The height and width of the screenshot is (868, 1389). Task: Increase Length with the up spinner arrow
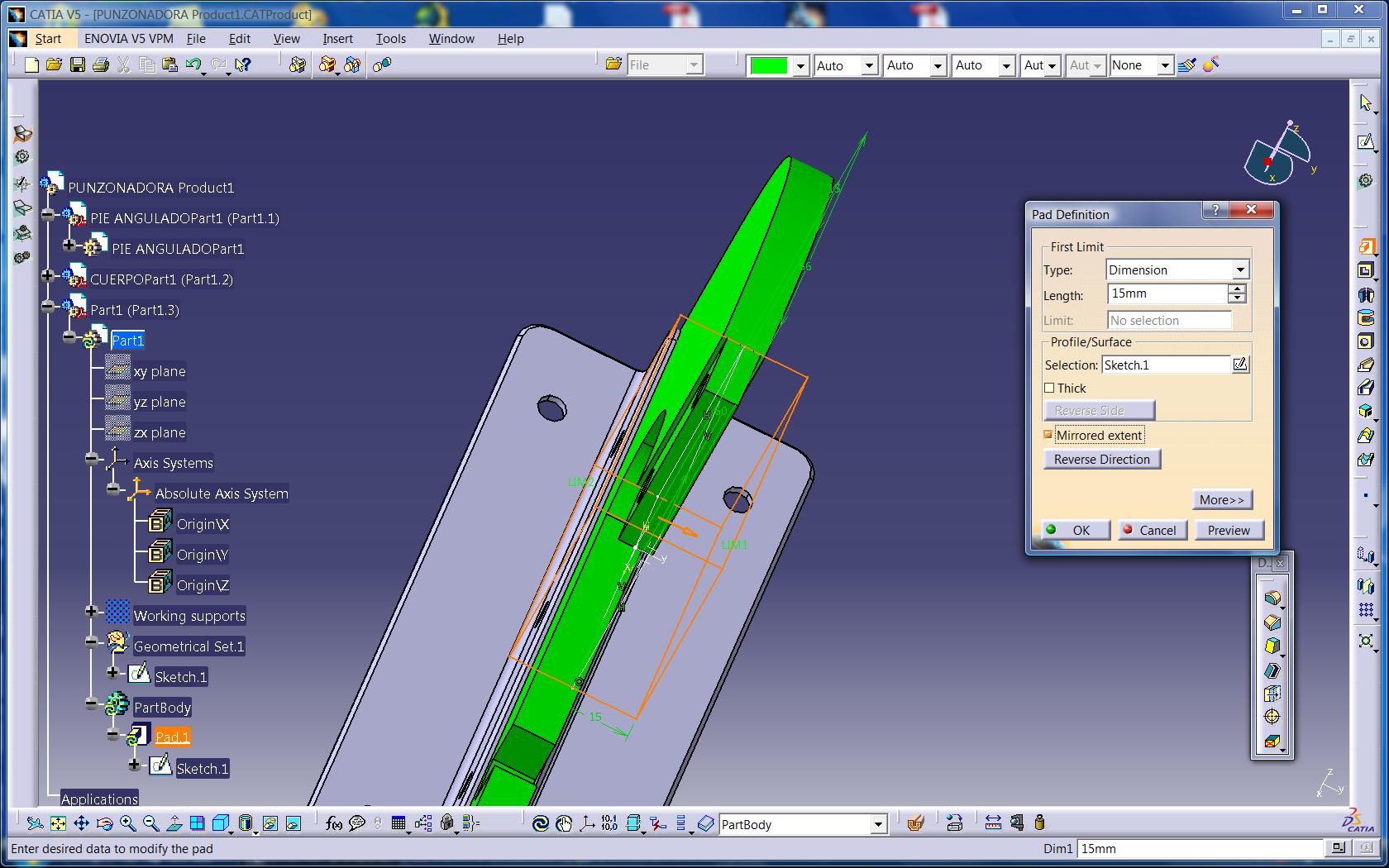click(1237, 289)
